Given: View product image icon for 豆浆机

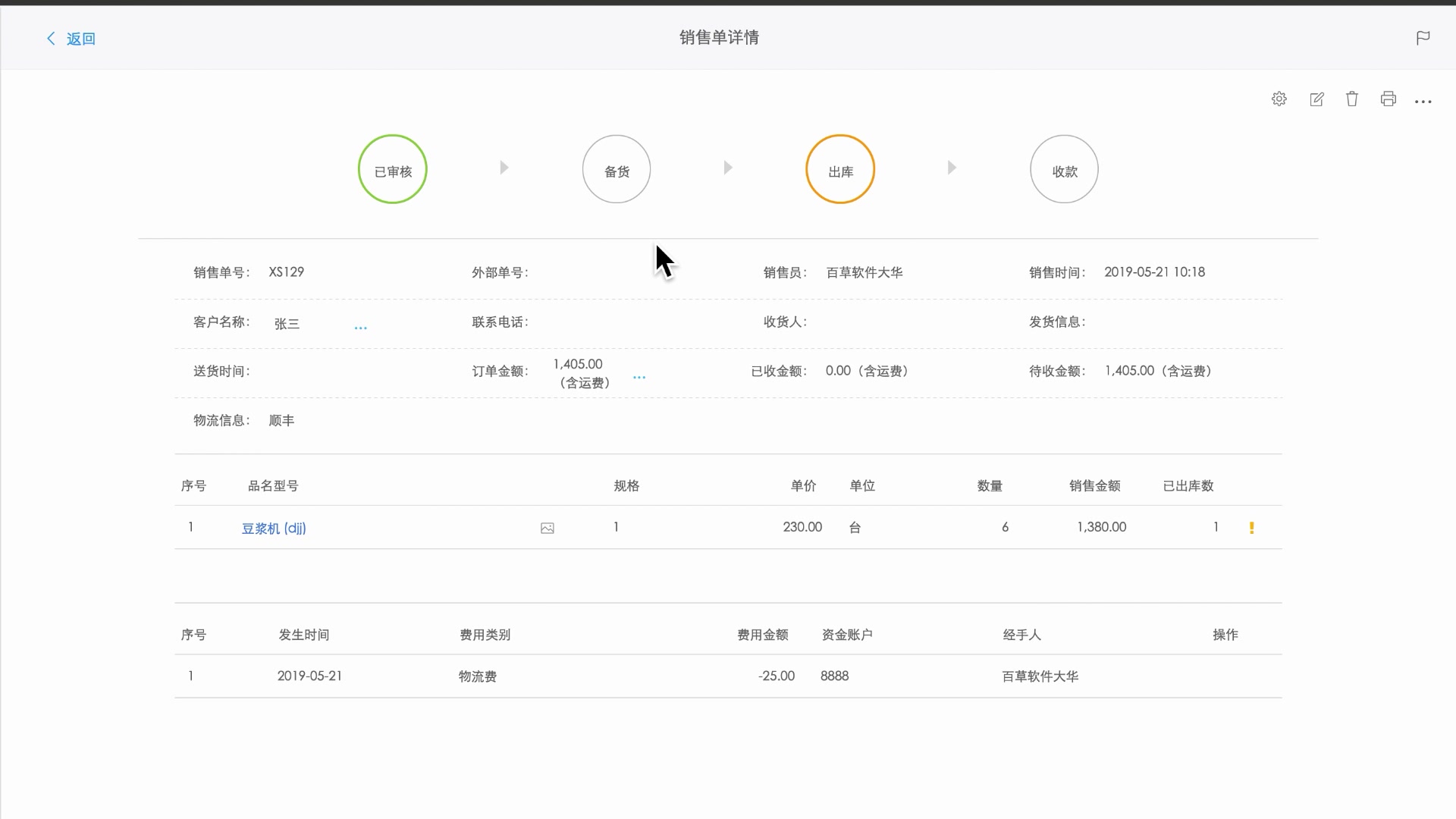Looking at the screenshot, I should [x=547, y=529].
